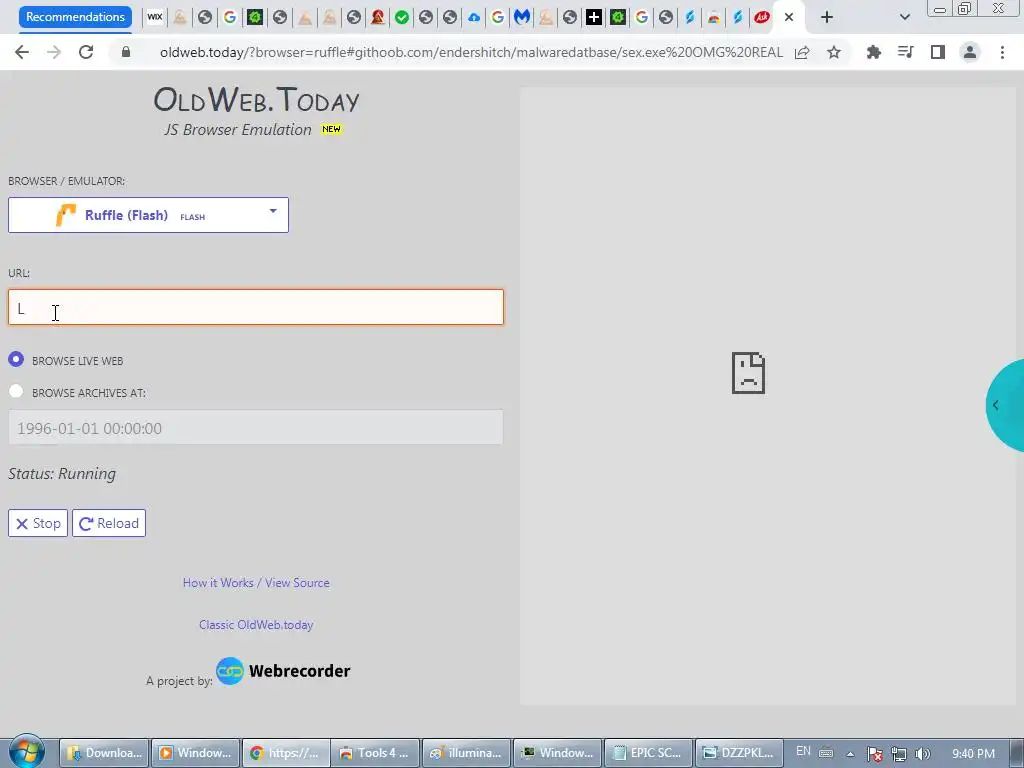Click the network tray icon
This screenshot has width=1024, height=768.
point(899,754)
